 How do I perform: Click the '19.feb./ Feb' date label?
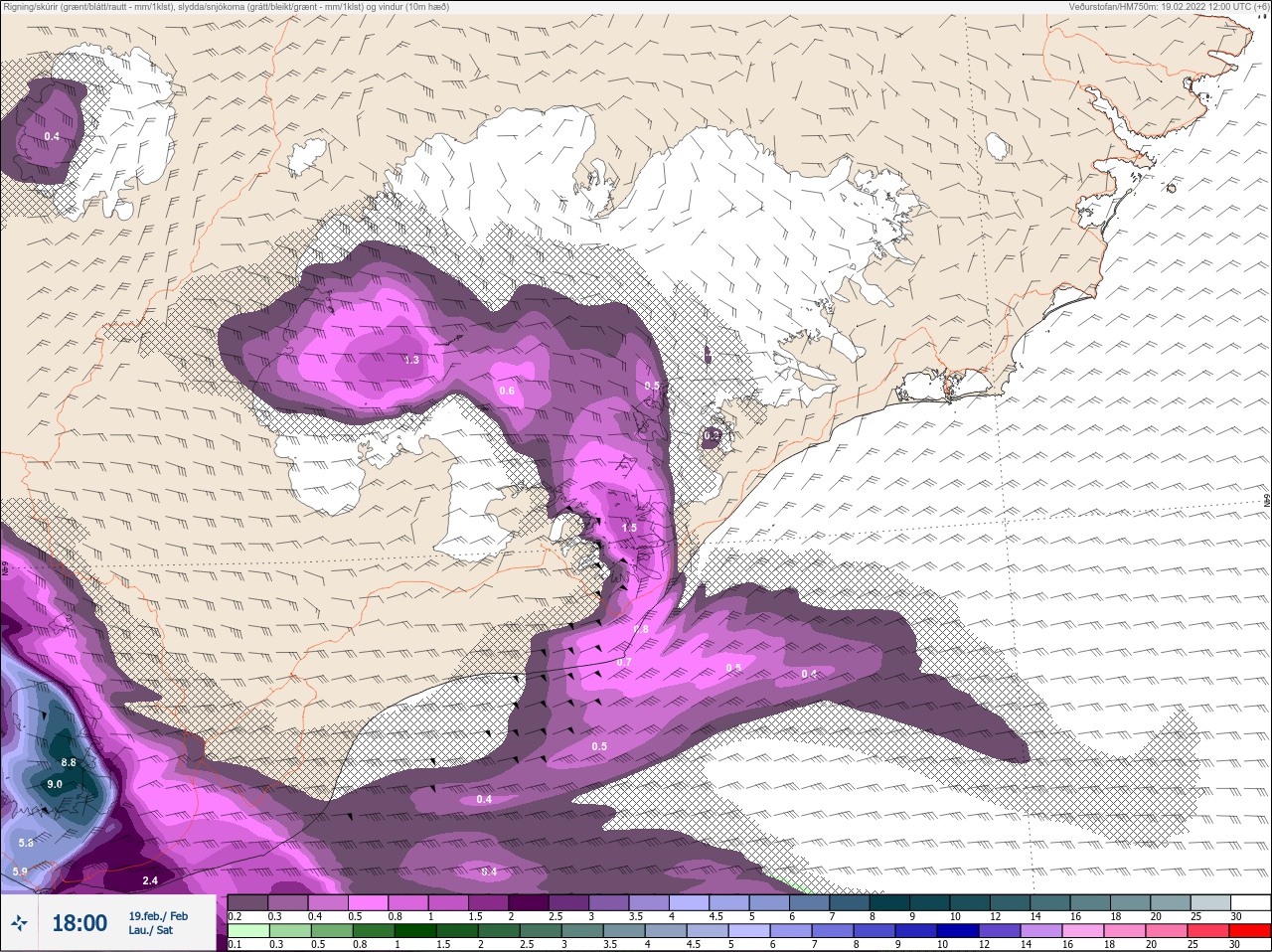tap(158, 916)
